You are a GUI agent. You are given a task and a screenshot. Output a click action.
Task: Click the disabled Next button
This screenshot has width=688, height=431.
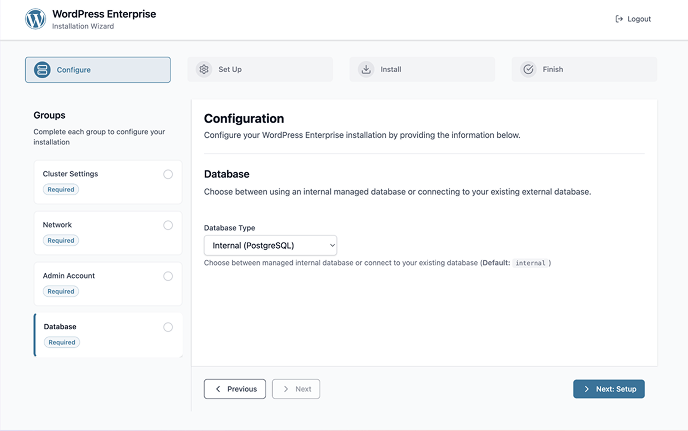pyautogui.click(x=296, y=389)
